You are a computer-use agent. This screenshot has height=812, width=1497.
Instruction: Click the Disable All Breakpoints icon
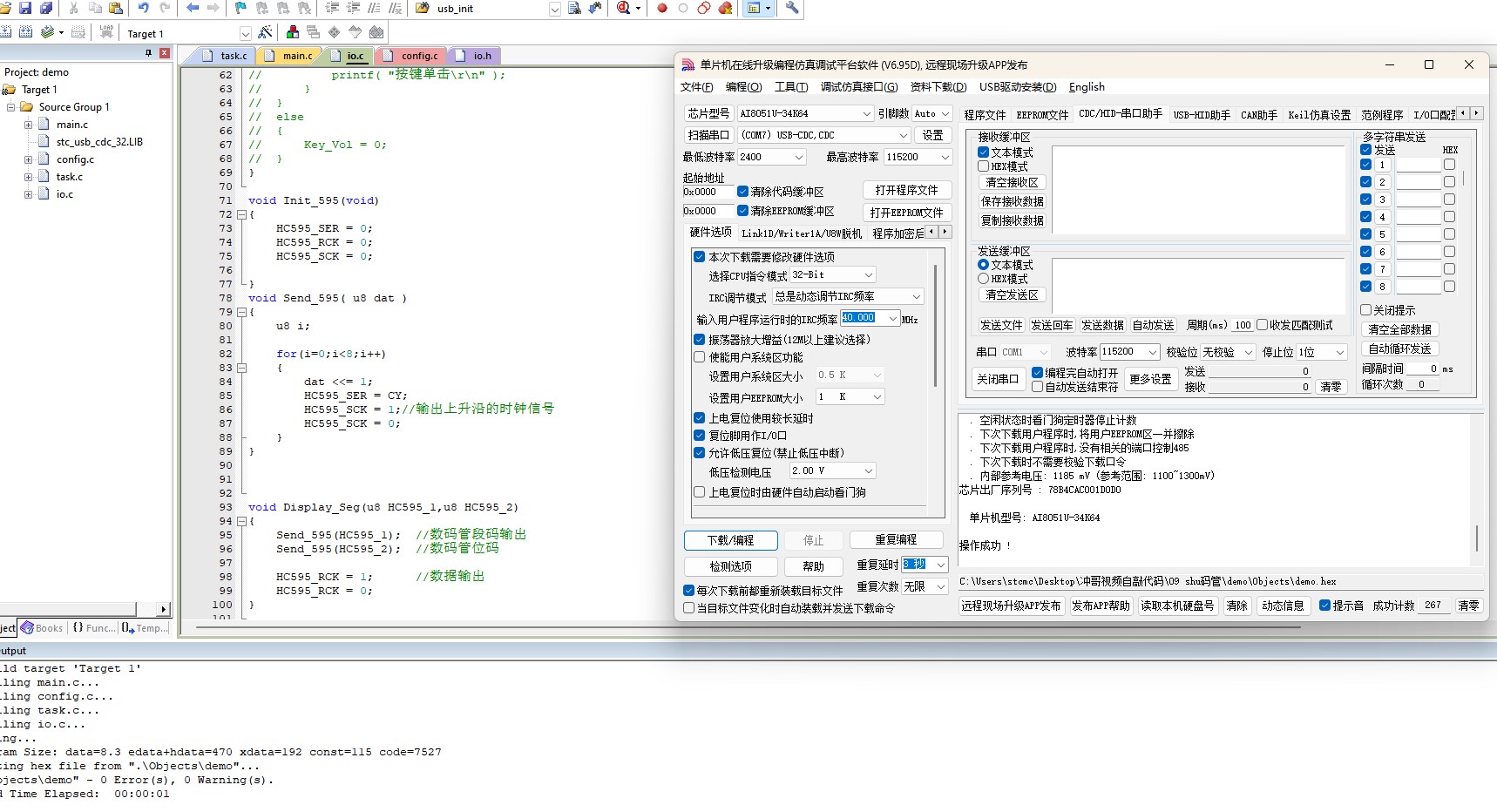(704, 8)
